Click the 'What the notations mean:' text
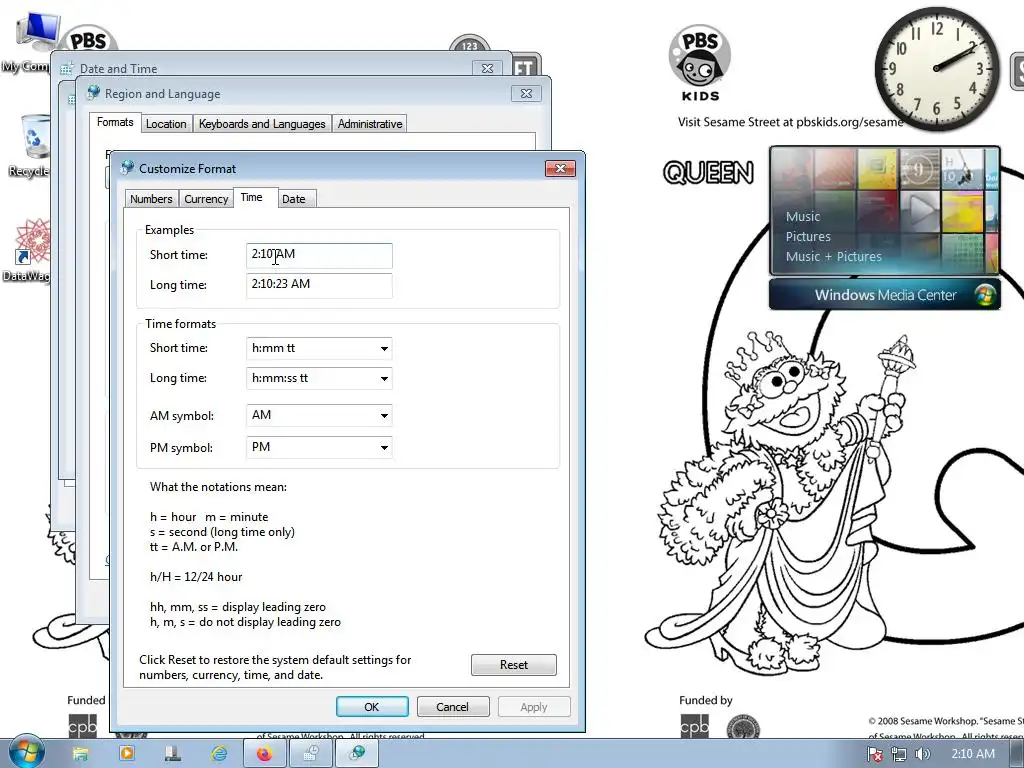The image size is (1024, 768). [x=218, y=487]
